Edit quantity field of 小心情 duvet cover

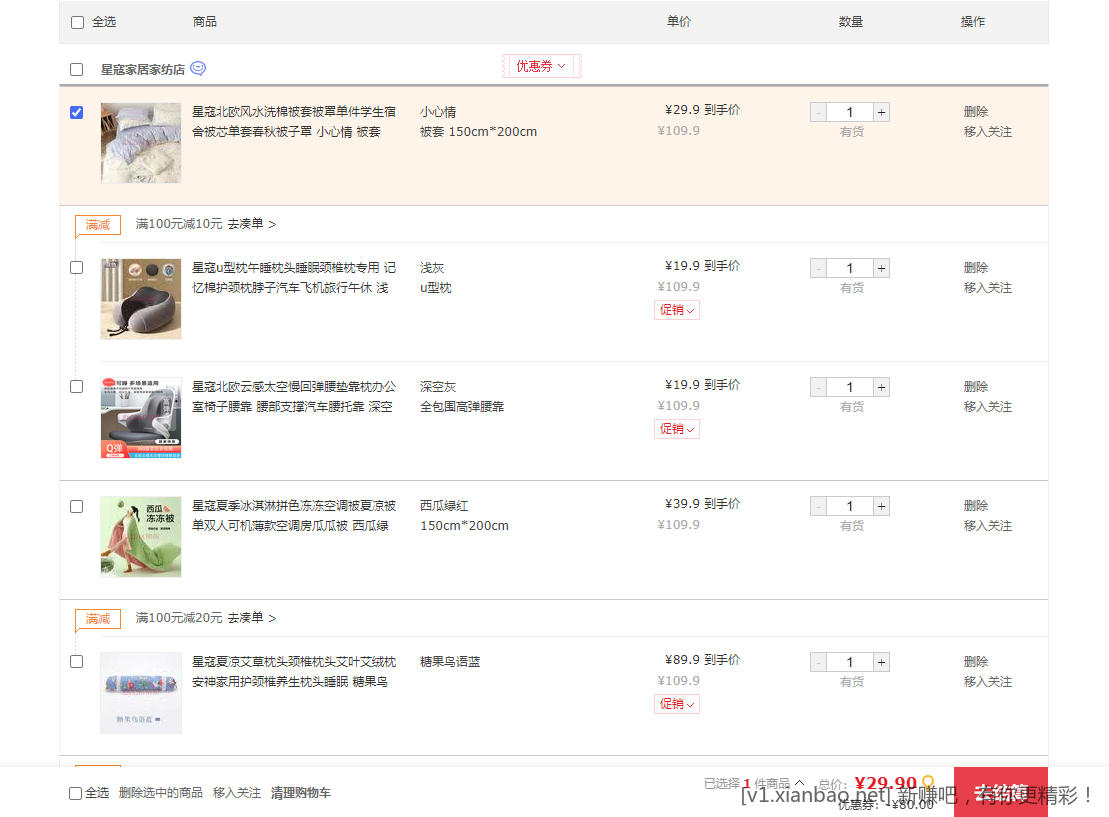tap(849, 112)
